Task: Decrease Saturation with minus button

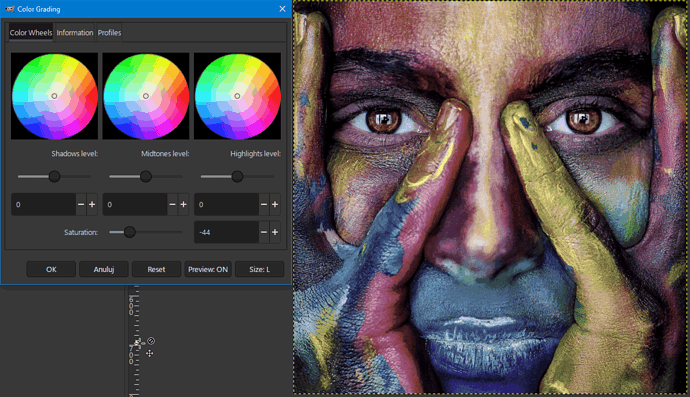Action: [x=264, y=232]
